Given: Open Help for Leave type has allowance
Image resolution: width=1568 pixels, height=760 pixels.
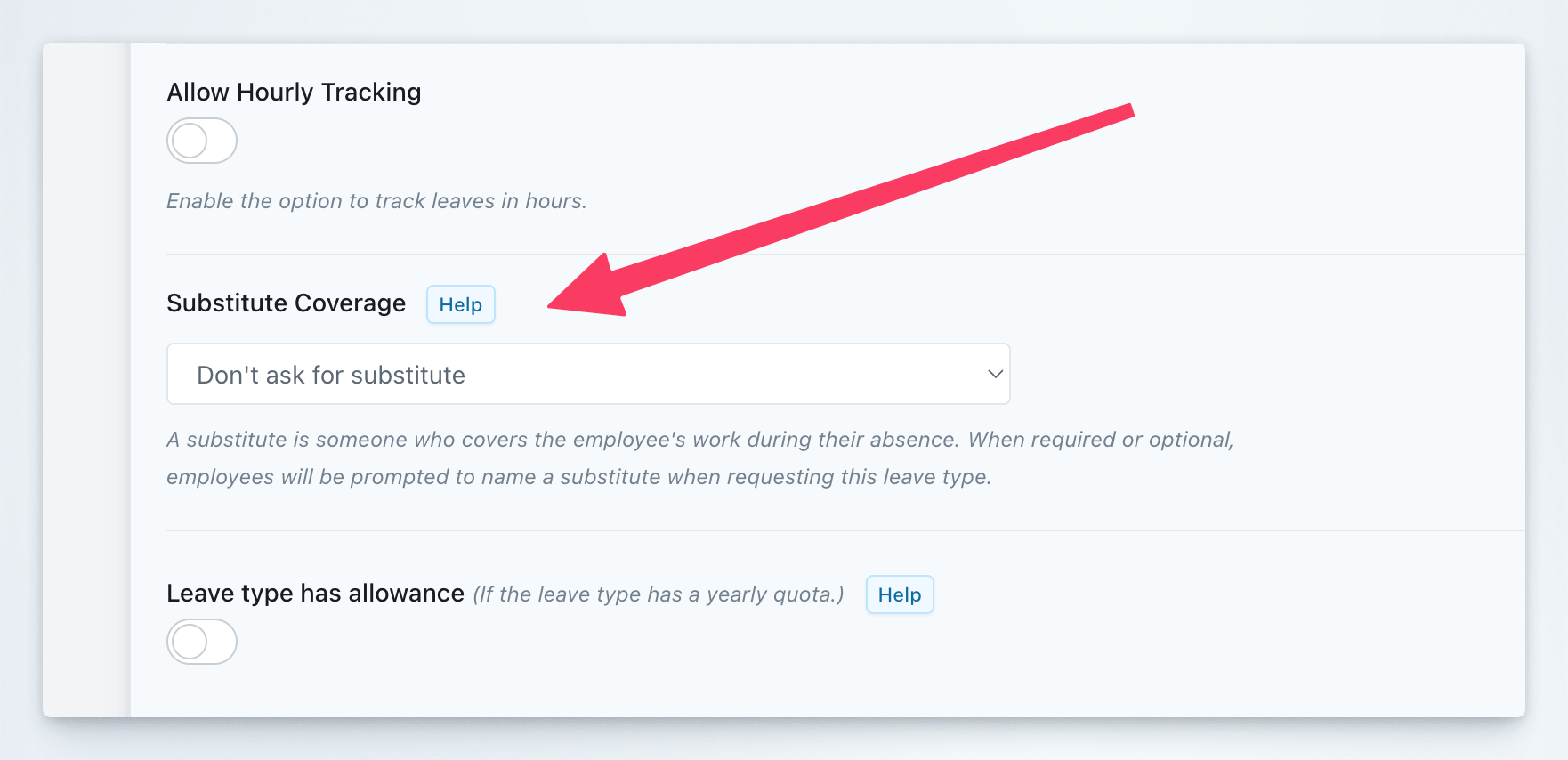Looking at the screenshot, I should (x=899, y=594).
